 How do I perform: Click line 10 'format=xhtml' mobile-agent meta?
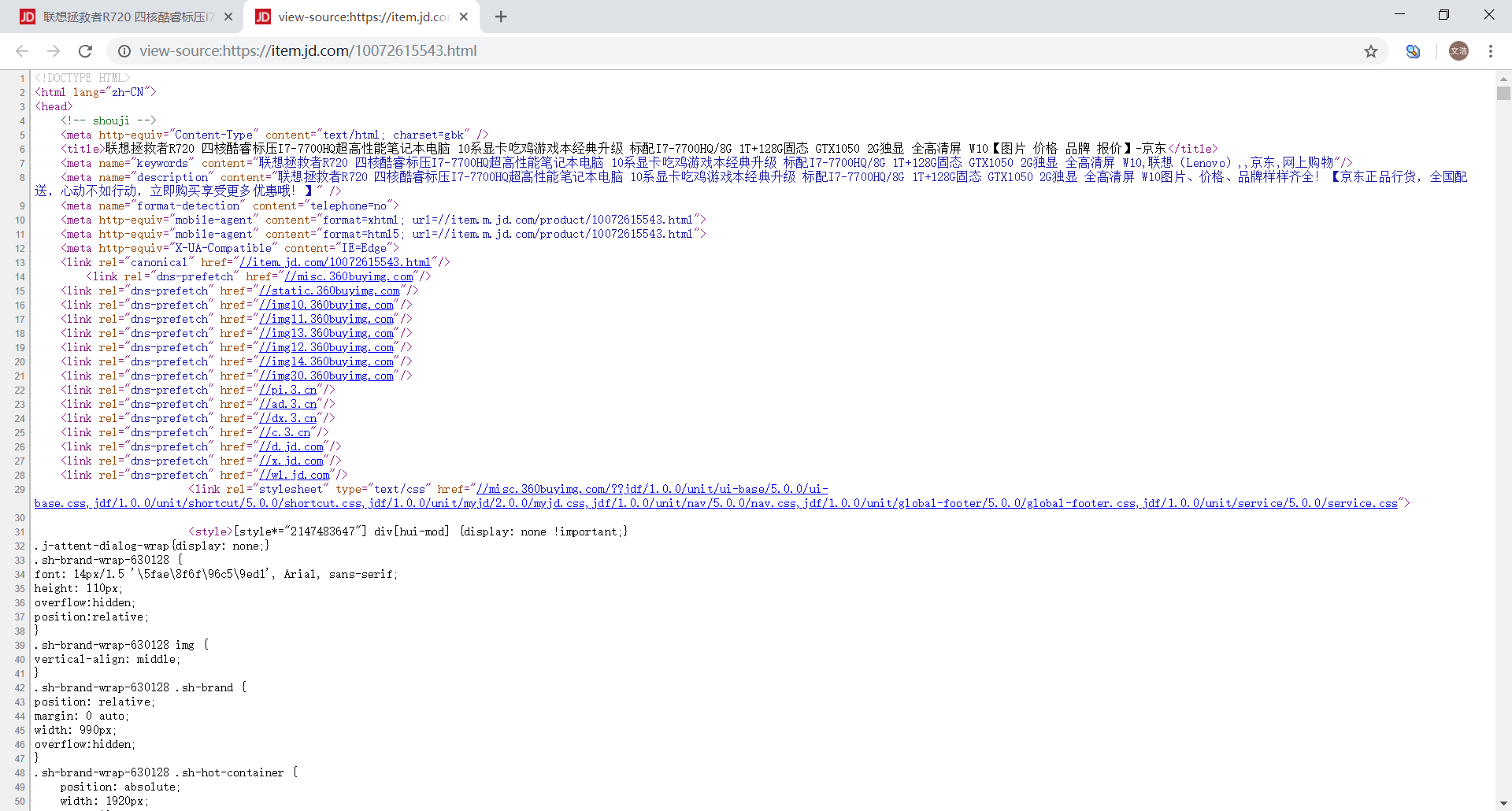pyautogui.click(x=383, y=220)
